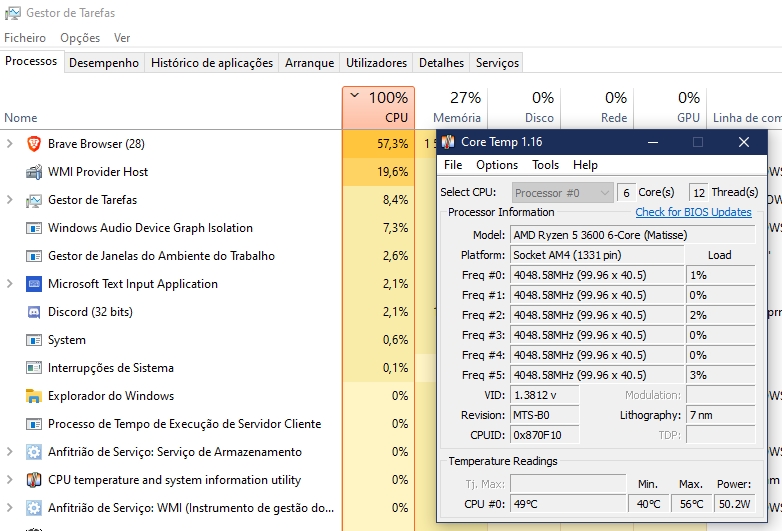This screenshot has height=531, width=782.
Task: Click CPU temperature utility process icon
Action: point(33,480)
